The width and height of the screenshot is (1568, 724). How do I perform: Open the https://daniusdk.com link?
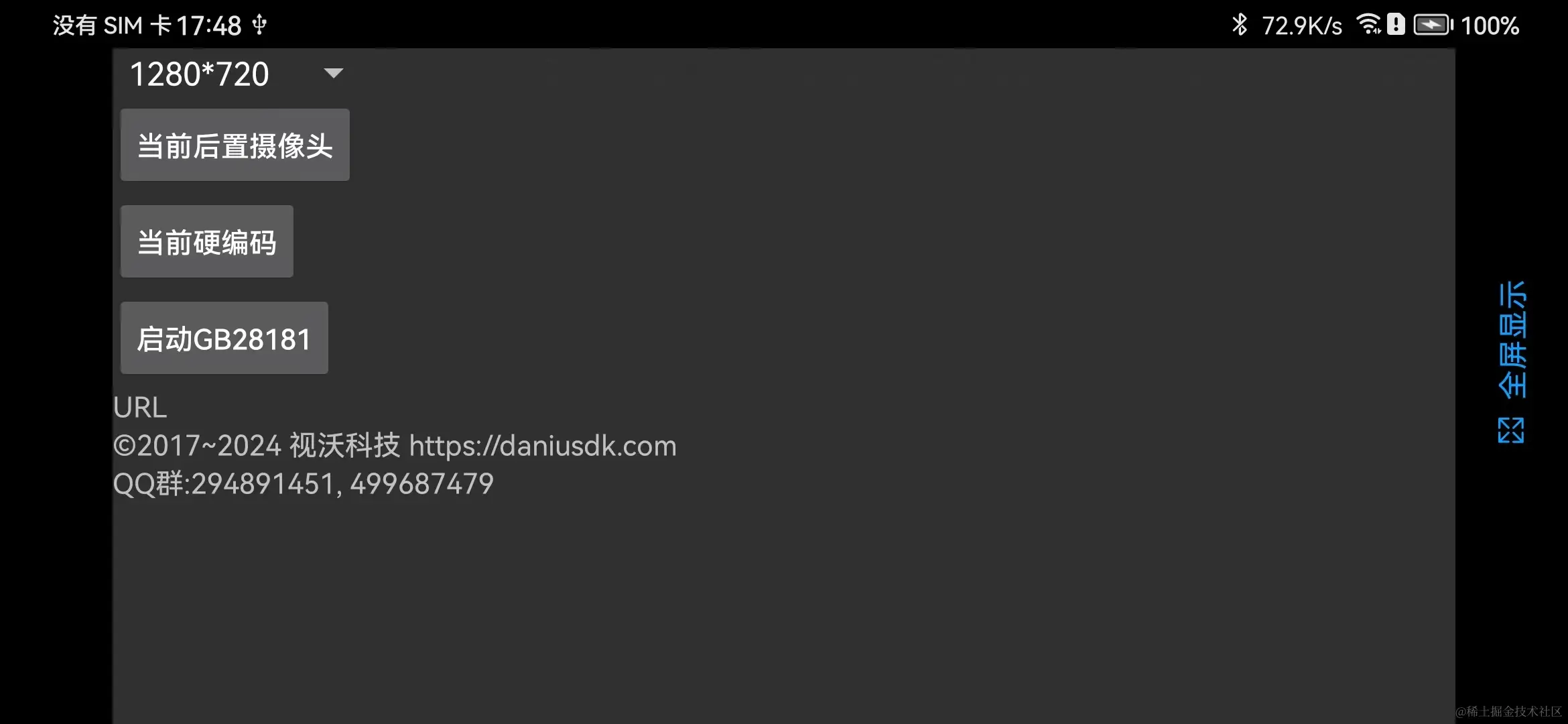(543, 446)
